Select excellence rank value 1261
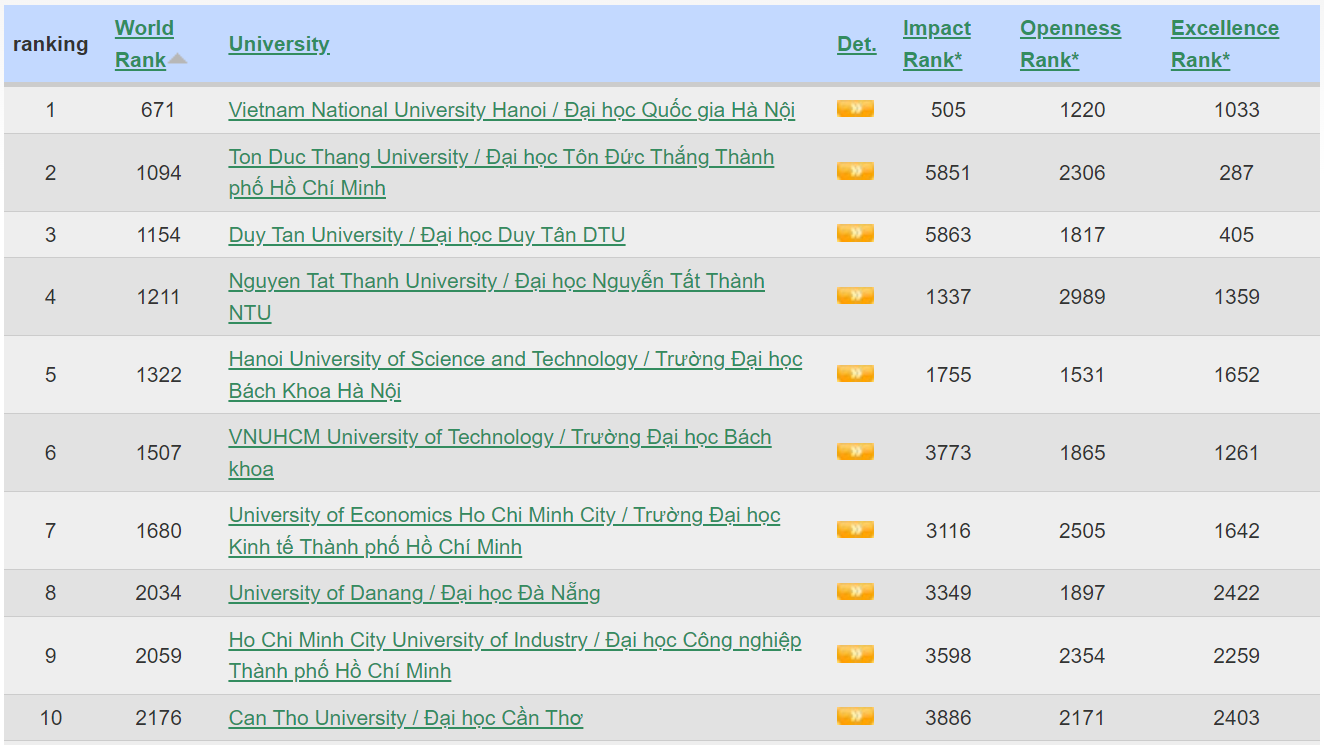Screen dimensions: 1324x745 point(1237,453)
